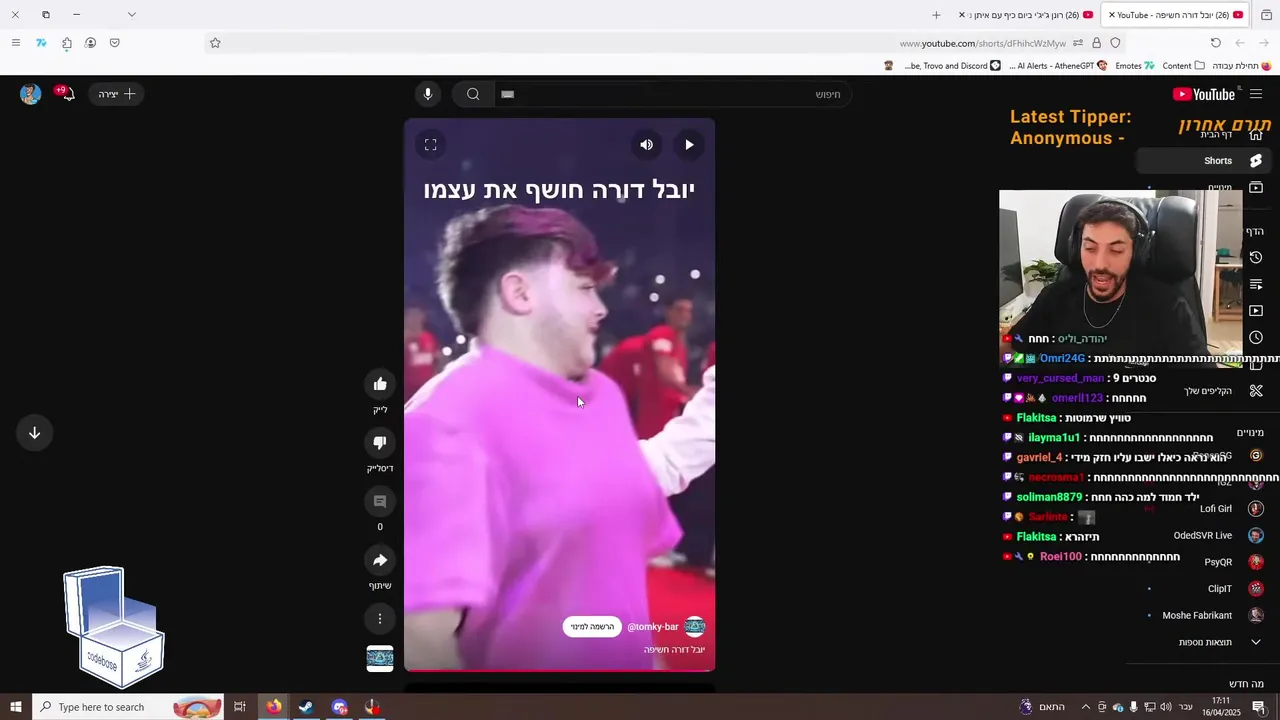Go to next Short with down arrow
This screenshot has width=1280, height=720.
click(34, 433)
